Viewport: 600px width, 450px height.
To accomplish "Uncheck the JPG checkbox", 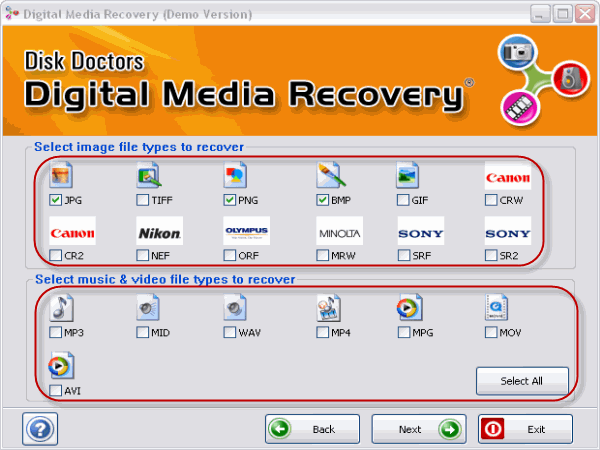I will point(55,200).
